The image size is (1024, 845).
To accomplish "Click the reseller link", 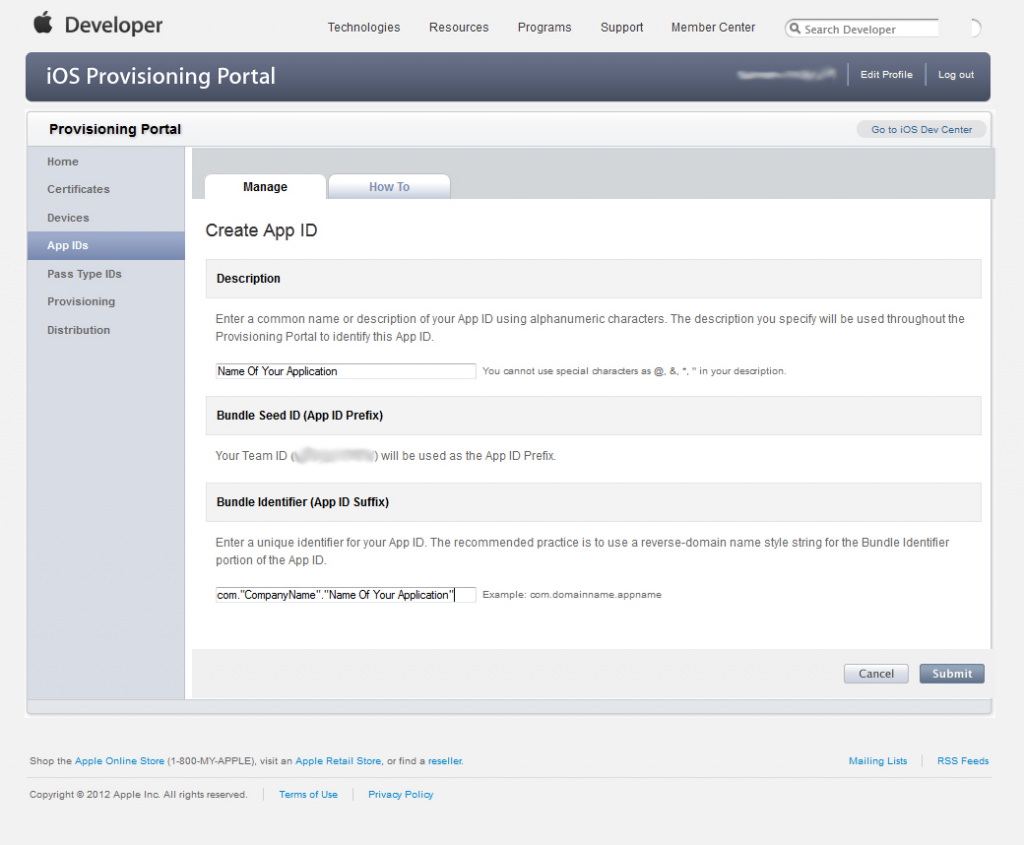I will point(445,761).
